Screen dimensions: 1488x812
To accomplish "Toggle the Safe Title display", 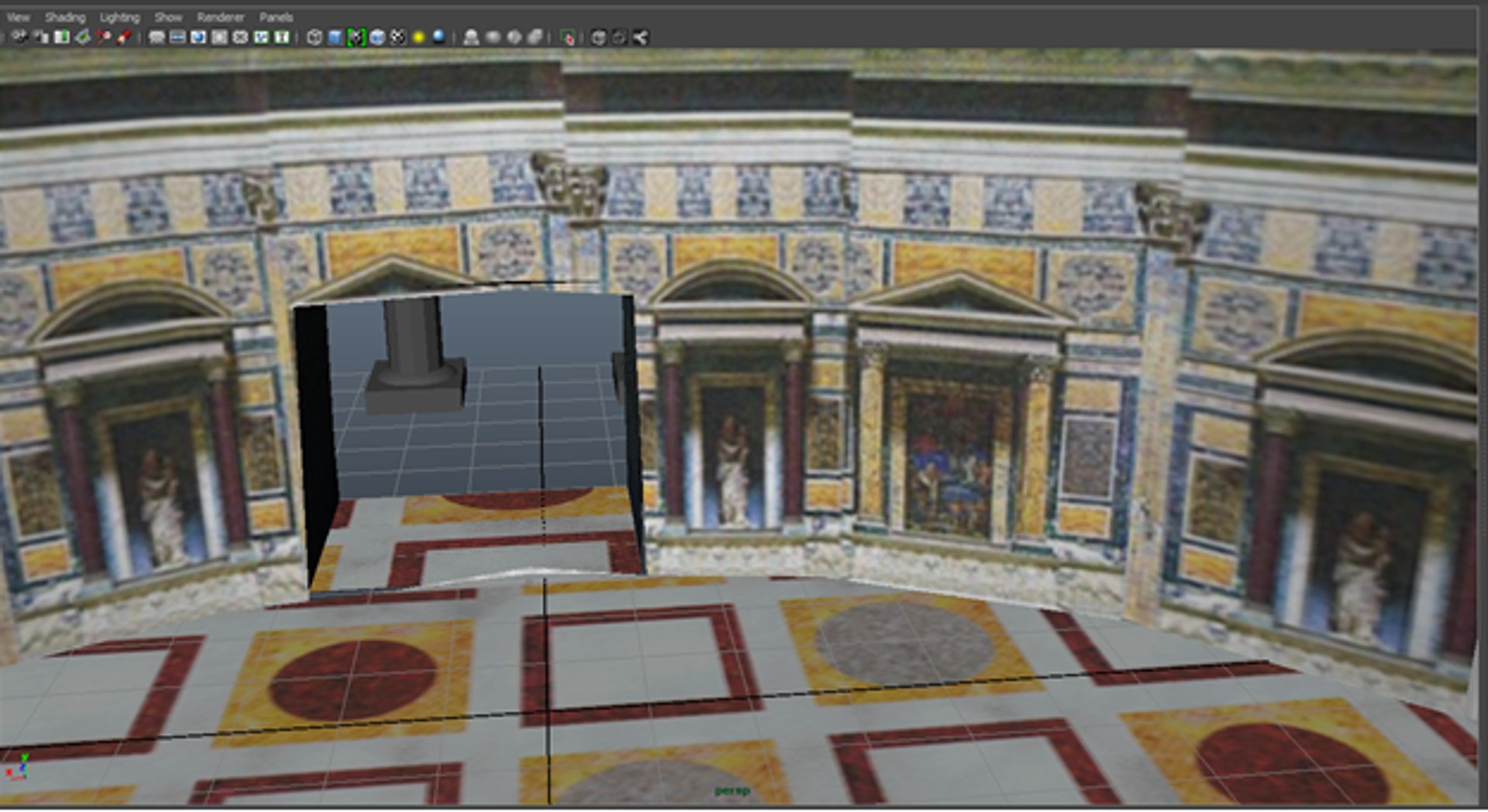I will point(282,37).
